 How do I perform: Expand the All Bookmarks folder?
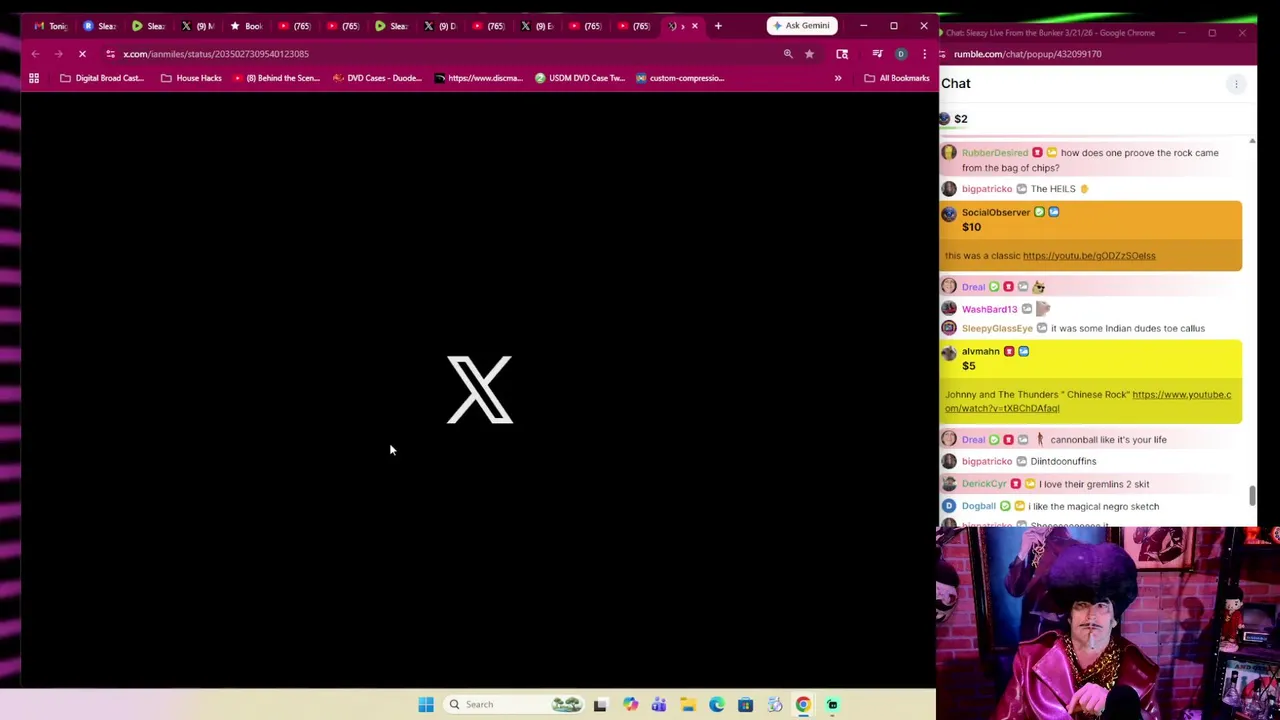tap(897, 78)
